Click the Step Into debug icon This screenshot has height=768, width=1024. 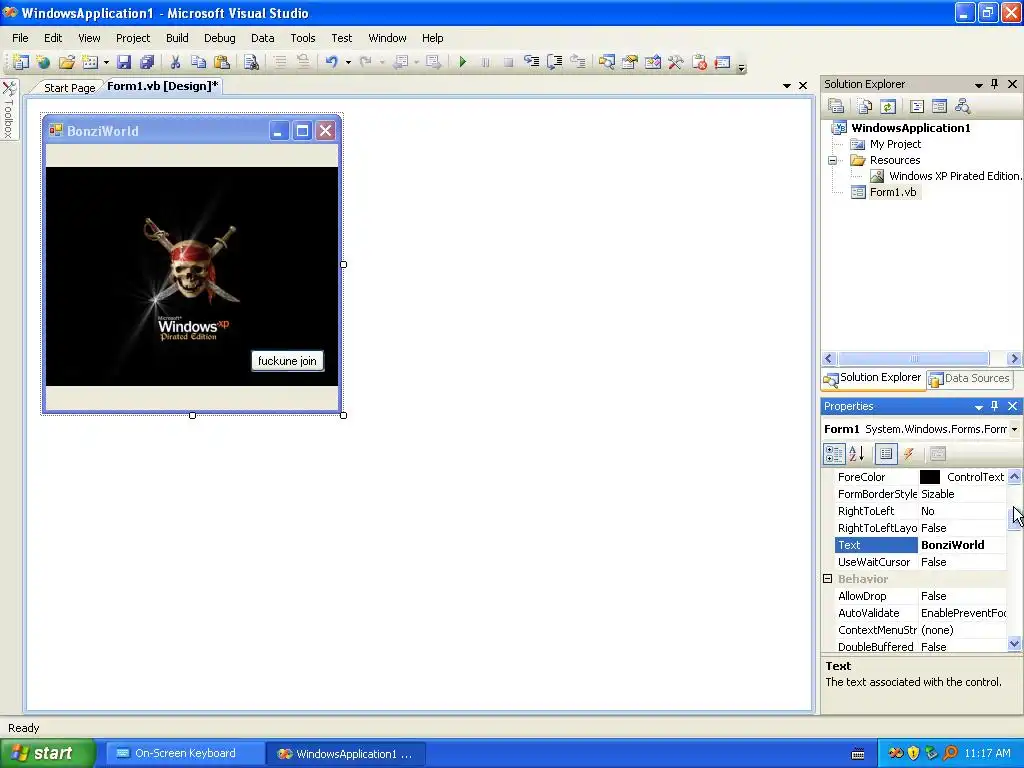[x=532, y=62]
